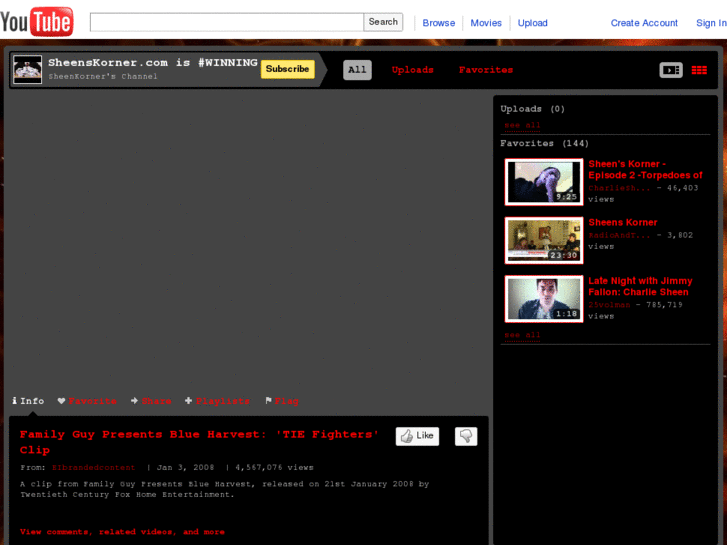Open the Share option
The height and width of the screenshot is (545, 727).
point(151,401)
